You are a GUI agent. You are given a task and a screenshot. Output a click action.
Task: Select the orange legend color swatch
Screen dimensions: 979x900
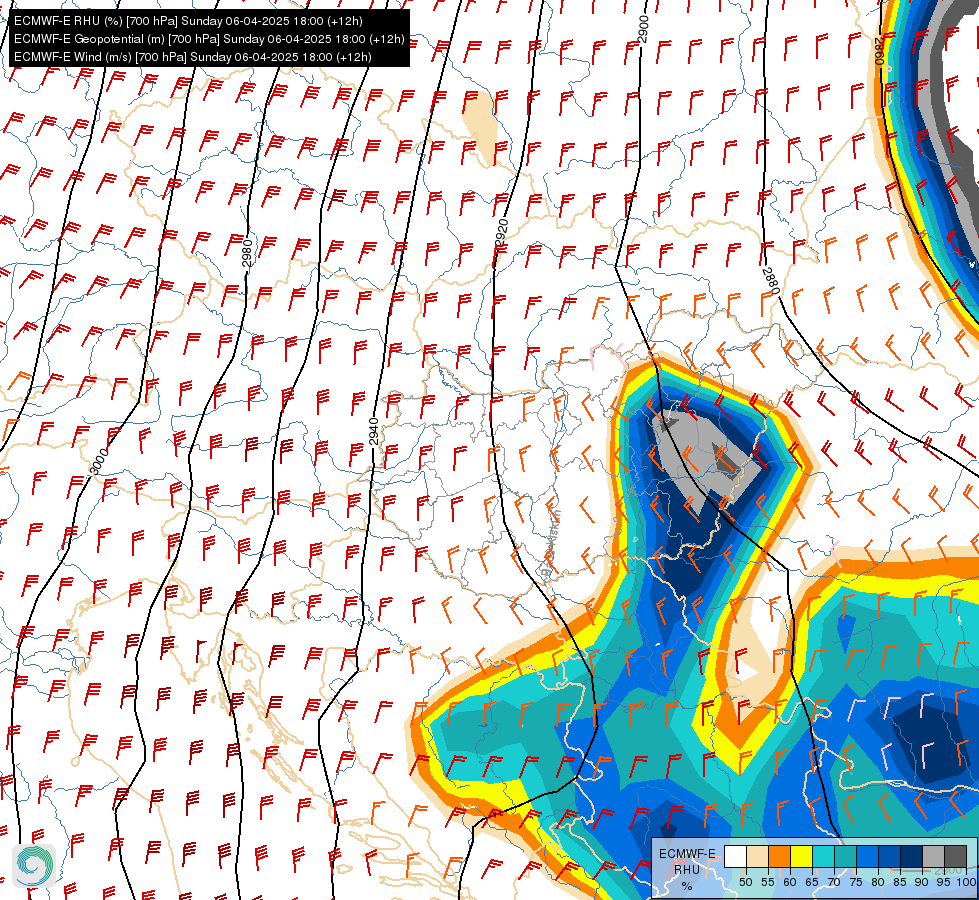tap(779, 857)
